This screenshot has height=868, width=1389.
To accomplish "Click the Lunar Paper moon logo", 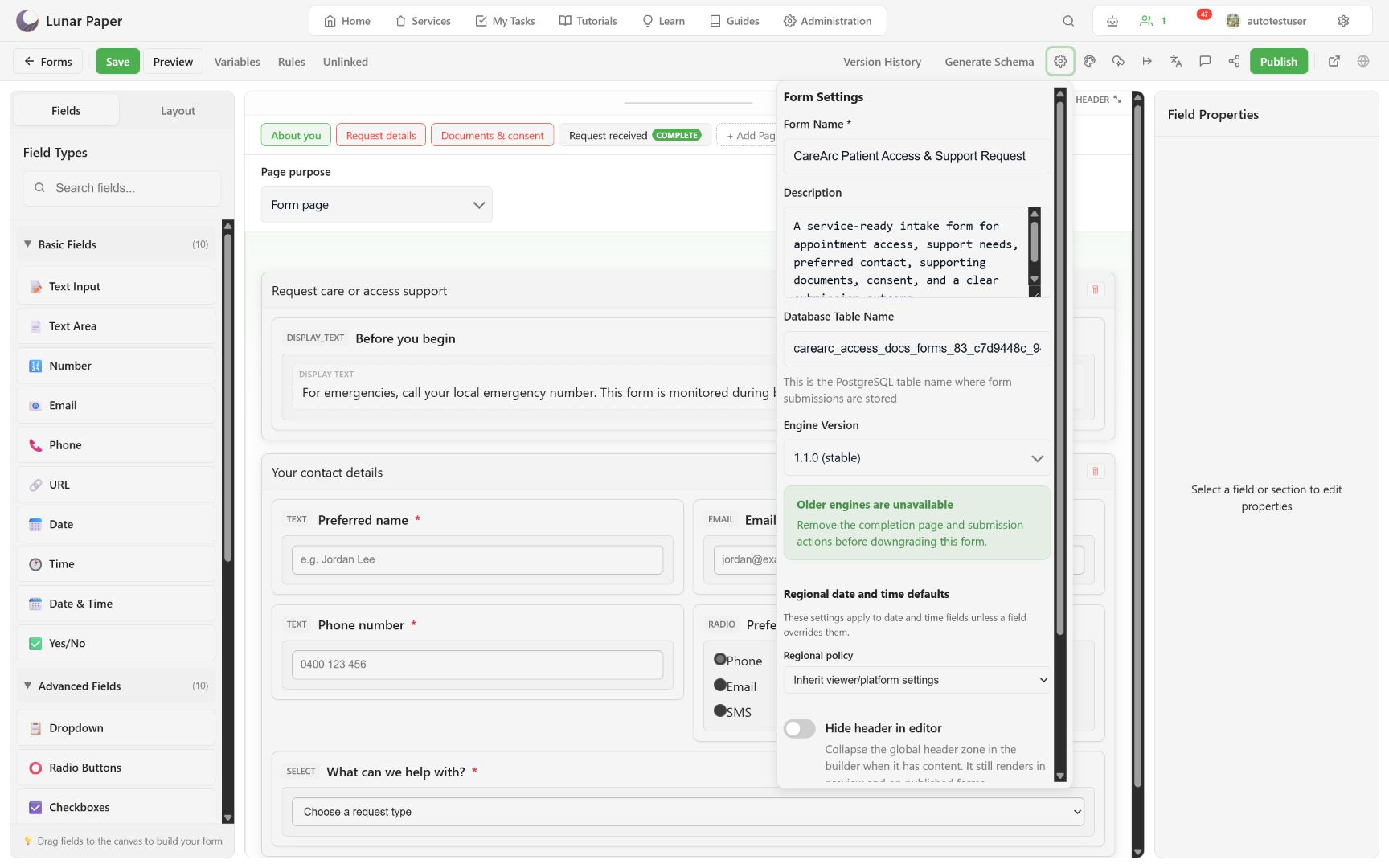I will (27, 21).
